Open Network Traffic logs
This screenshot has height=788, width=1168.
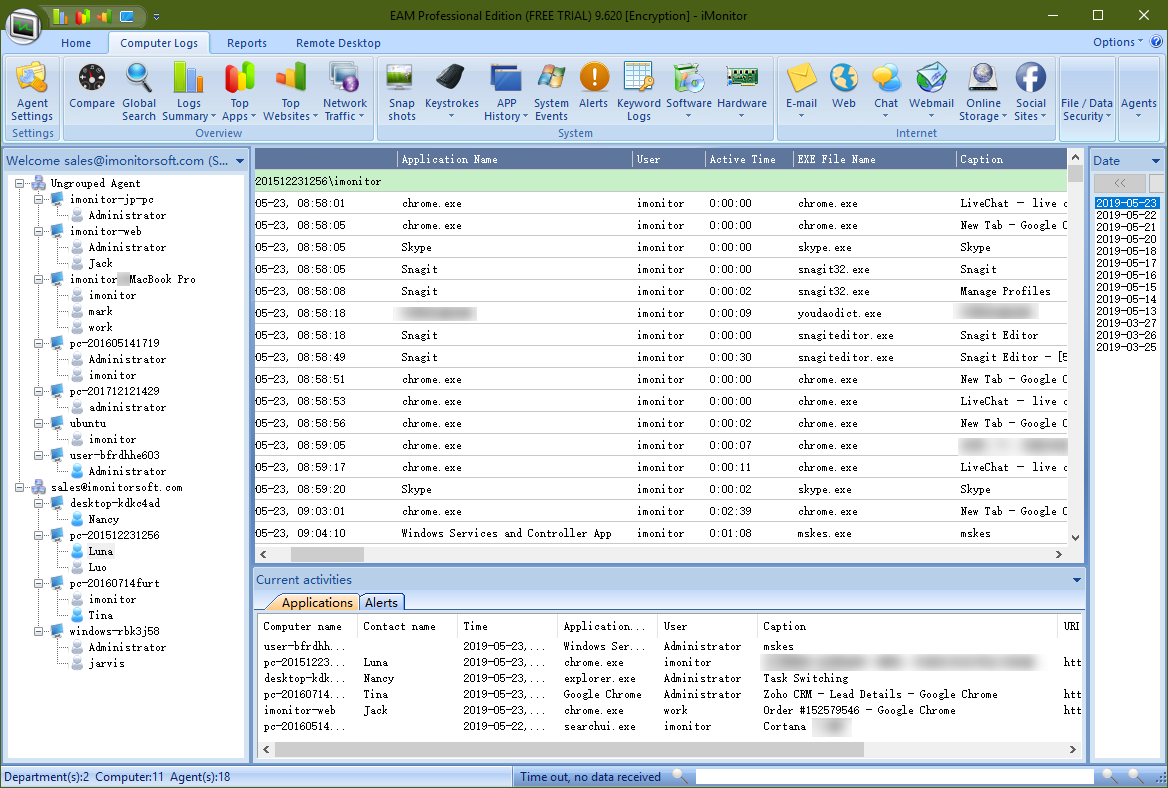click(345, 92)
